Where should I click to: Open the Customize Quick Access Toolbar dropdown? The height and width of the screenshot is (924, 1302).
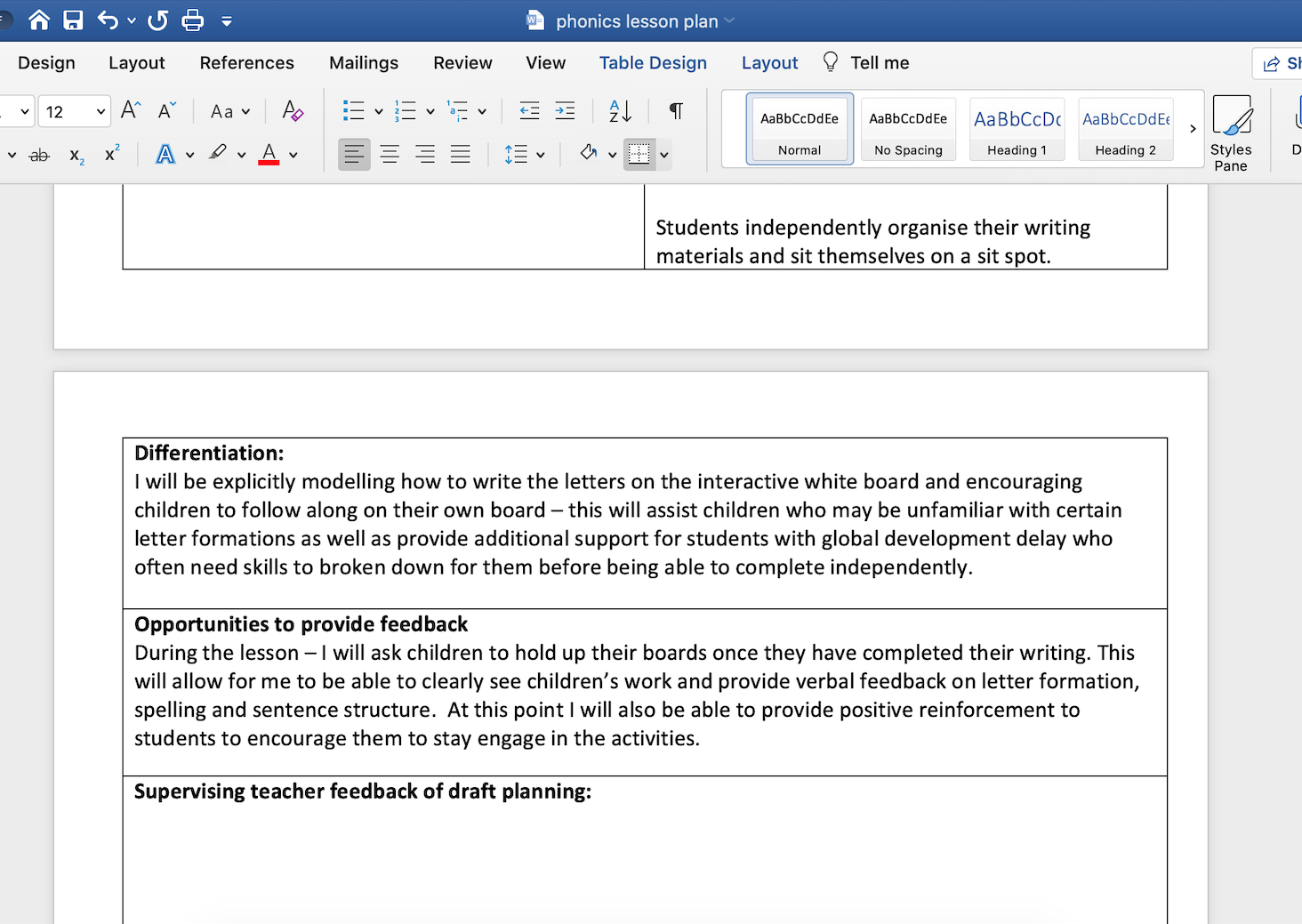(x=227, y=20)
